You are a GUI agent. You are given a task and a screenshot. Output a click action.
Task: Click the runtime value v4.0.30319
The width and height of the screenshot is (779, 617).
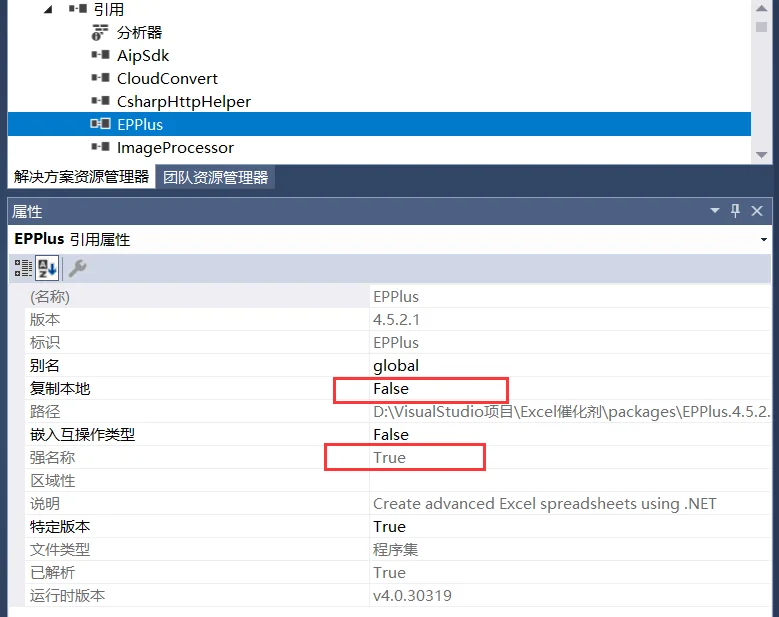[412, 596]
